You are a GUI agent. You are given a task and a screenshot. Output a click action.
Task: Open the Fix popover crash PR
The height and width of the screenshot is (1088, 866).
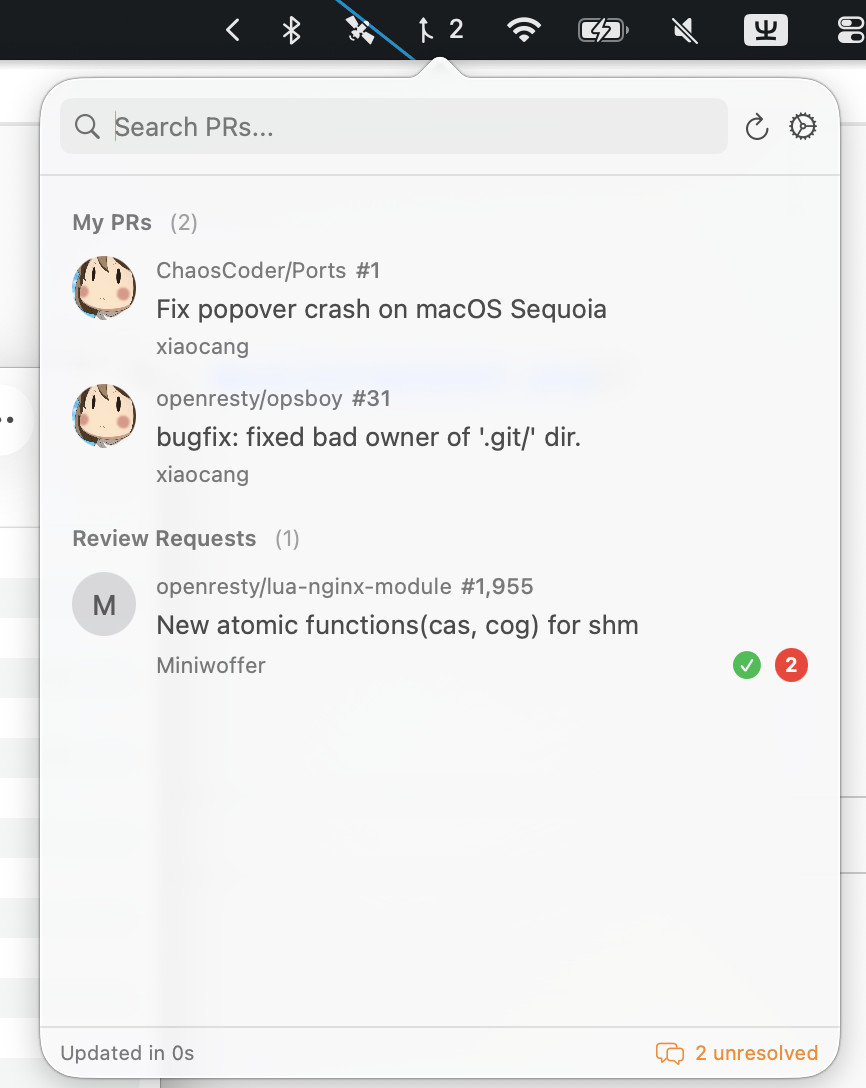(381, 309)
